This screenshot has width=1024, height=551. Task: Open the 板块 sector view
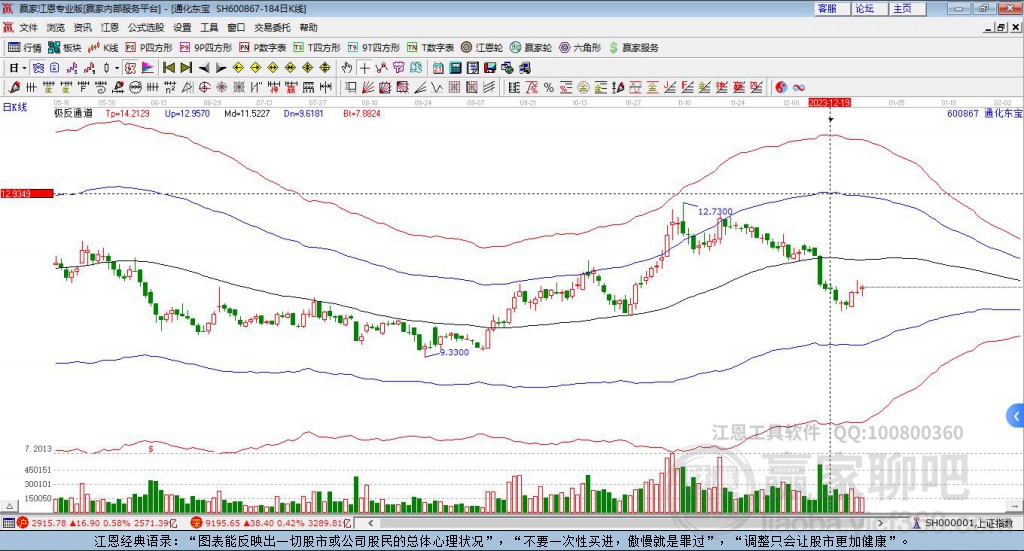click(x=64, y=48)
